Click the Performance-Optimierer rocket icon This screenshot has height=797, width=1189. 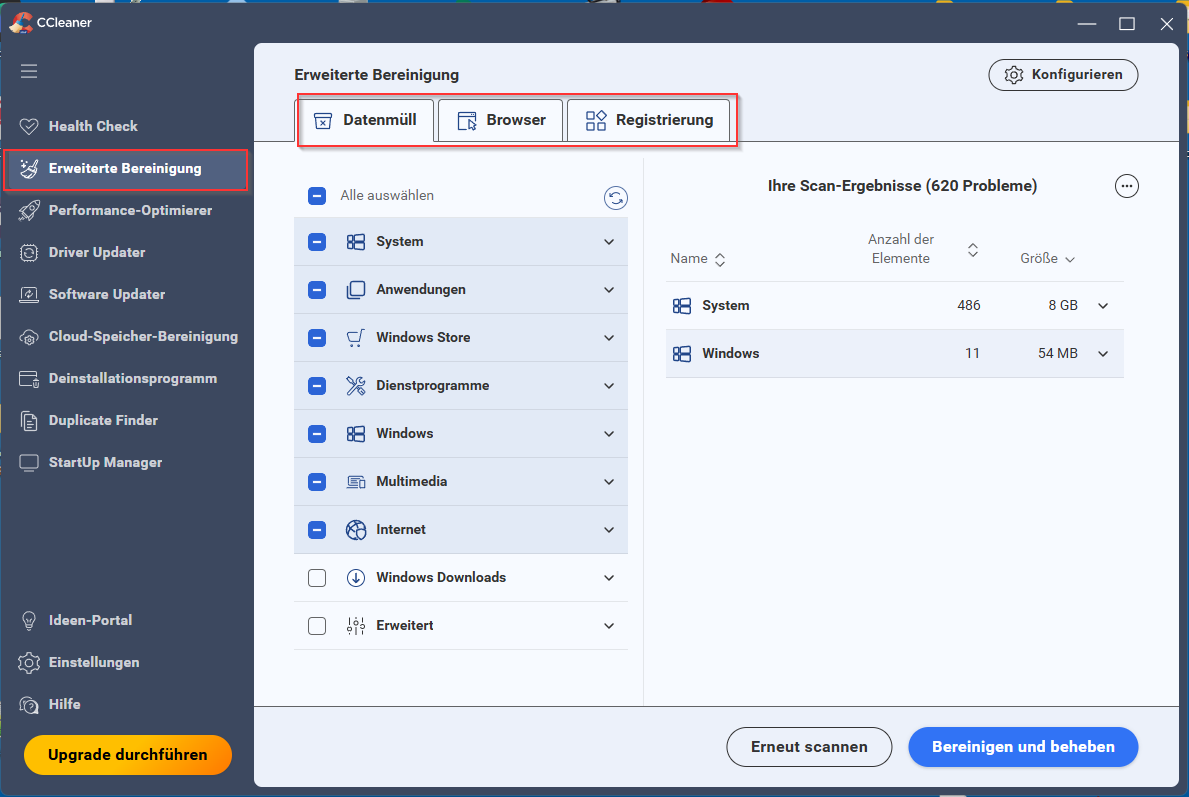(x=29, y=211)
